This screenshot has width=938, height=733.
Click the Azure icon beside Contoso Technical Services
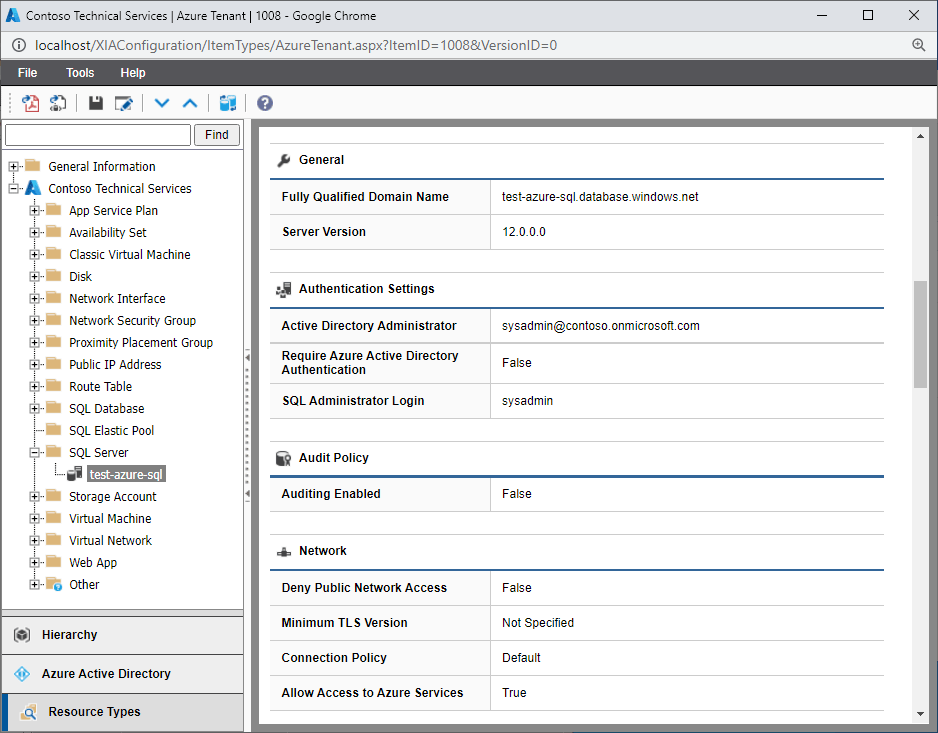(33, 188)
